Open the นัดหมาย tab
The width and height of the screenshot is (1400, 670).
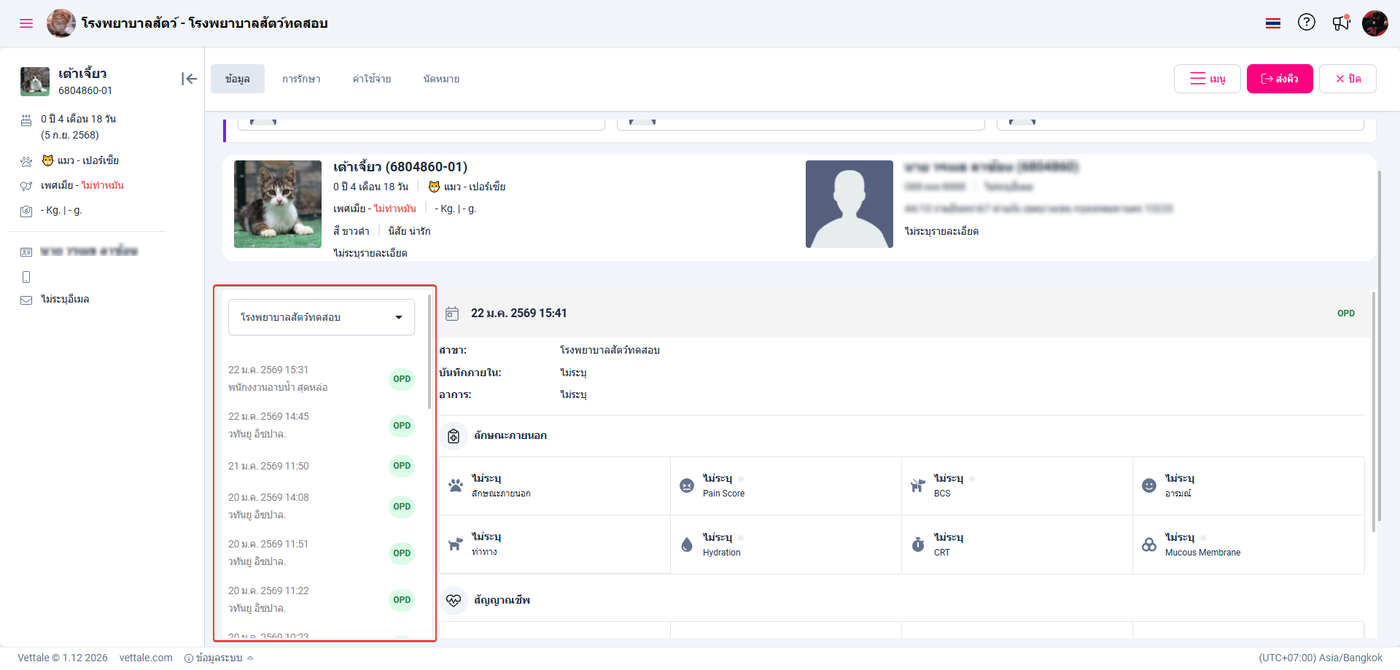[442, 79]
